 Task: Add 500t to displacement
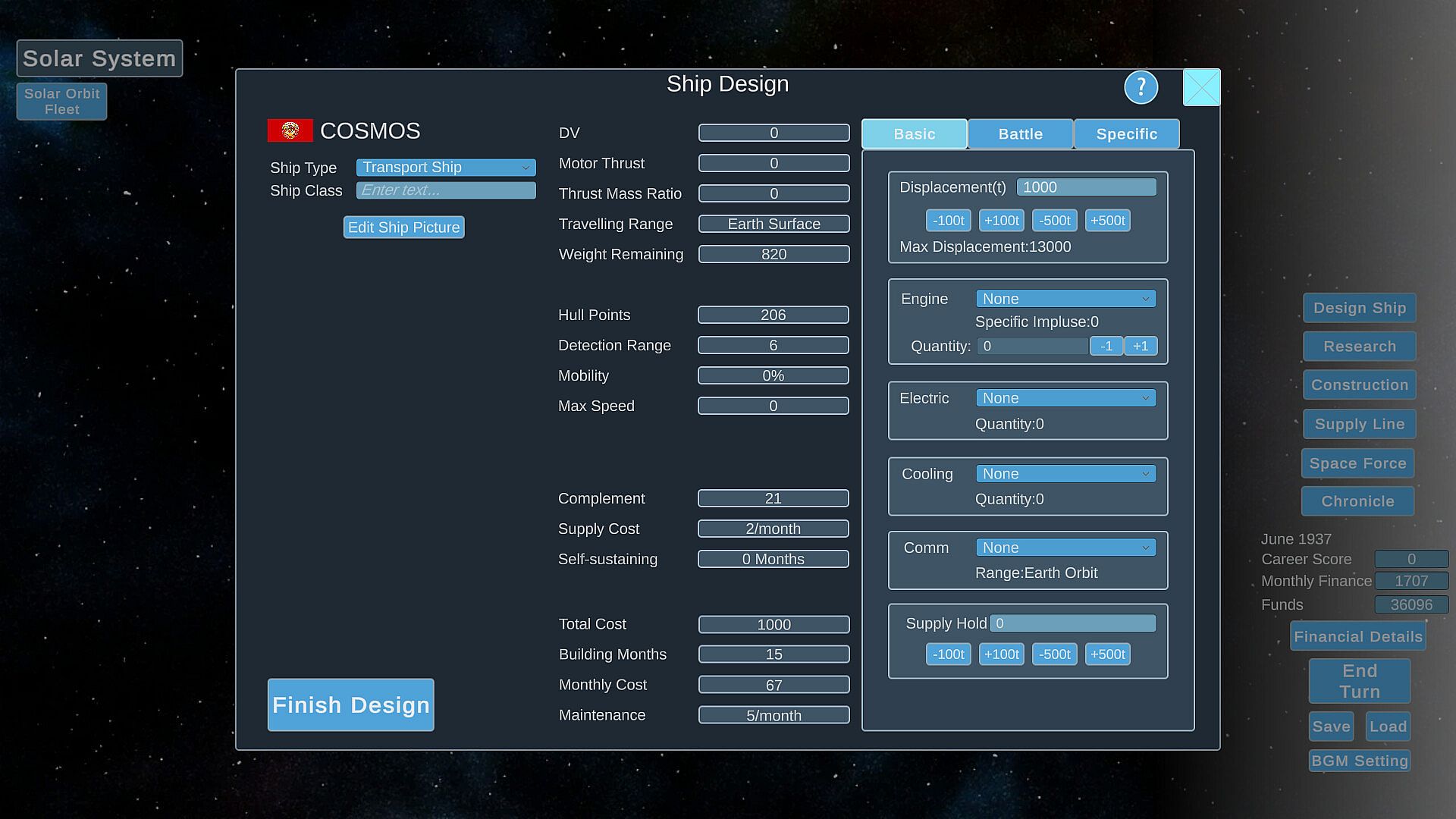coord(1107,221)
